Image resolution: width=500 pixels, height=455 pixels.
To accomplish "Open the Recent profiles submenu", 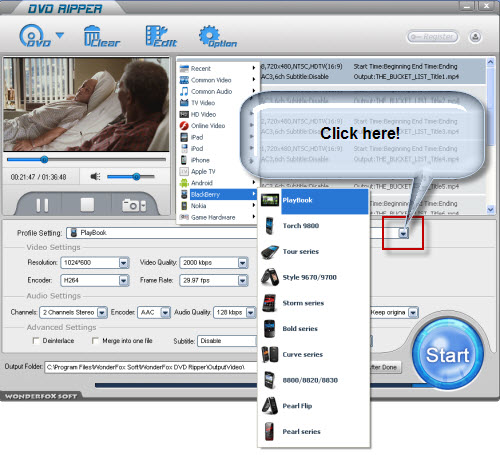I will tap(217, 68).
